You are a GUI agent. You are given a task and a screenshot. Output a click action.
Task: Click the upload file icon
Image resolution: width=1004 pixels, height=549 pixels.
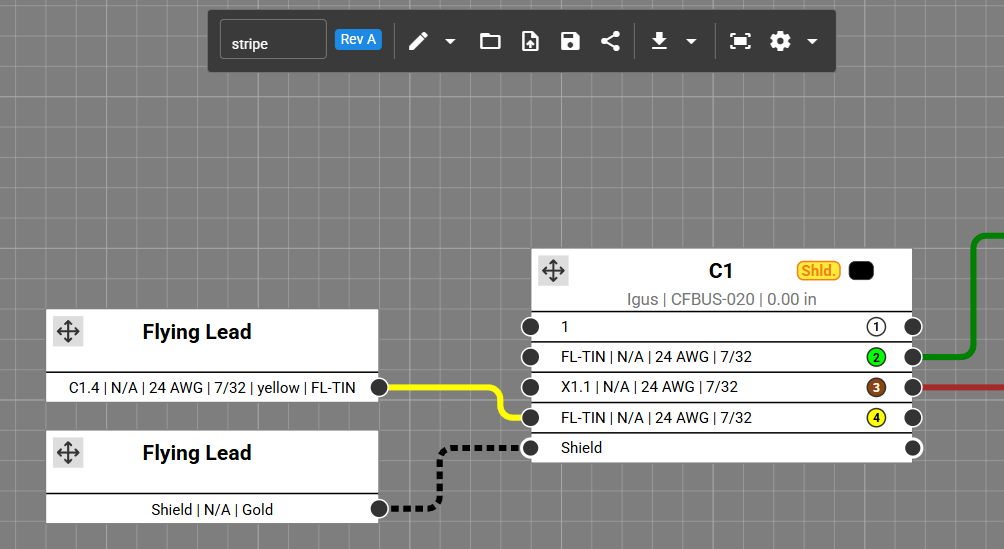coord(530,41)
